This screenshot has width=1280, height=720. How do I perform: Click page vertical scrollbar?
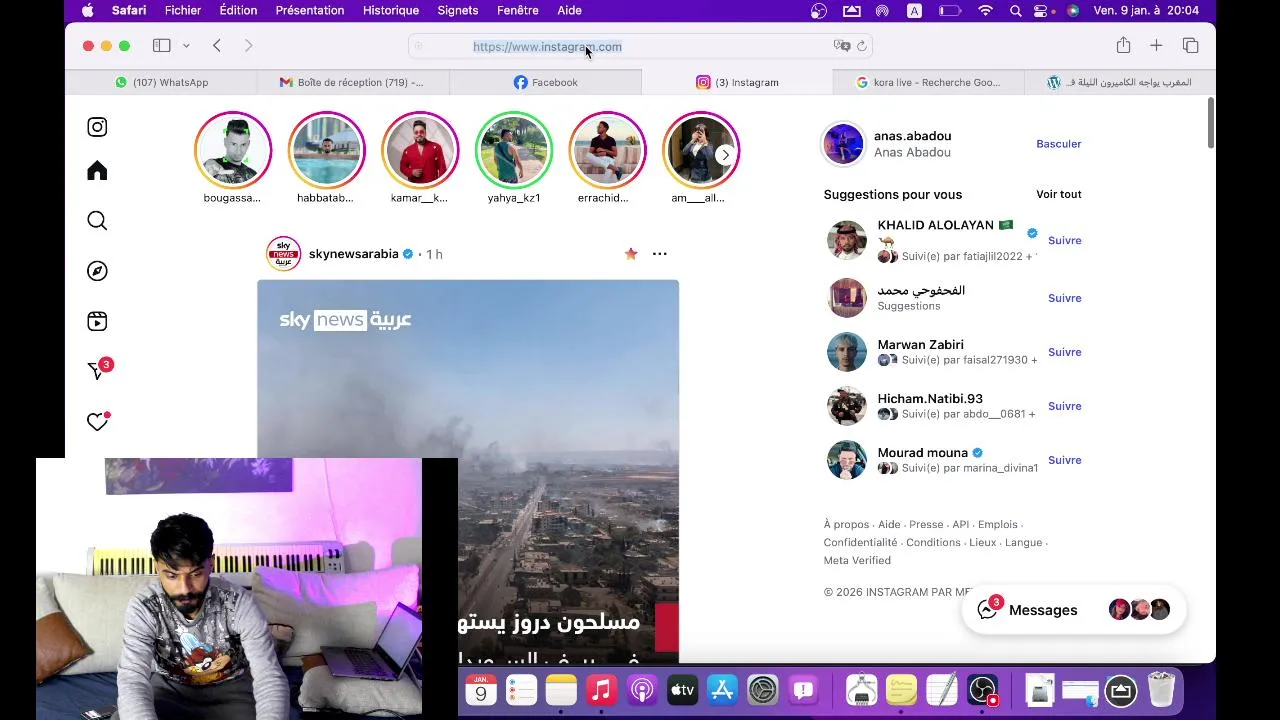(x=1210, y=124)
